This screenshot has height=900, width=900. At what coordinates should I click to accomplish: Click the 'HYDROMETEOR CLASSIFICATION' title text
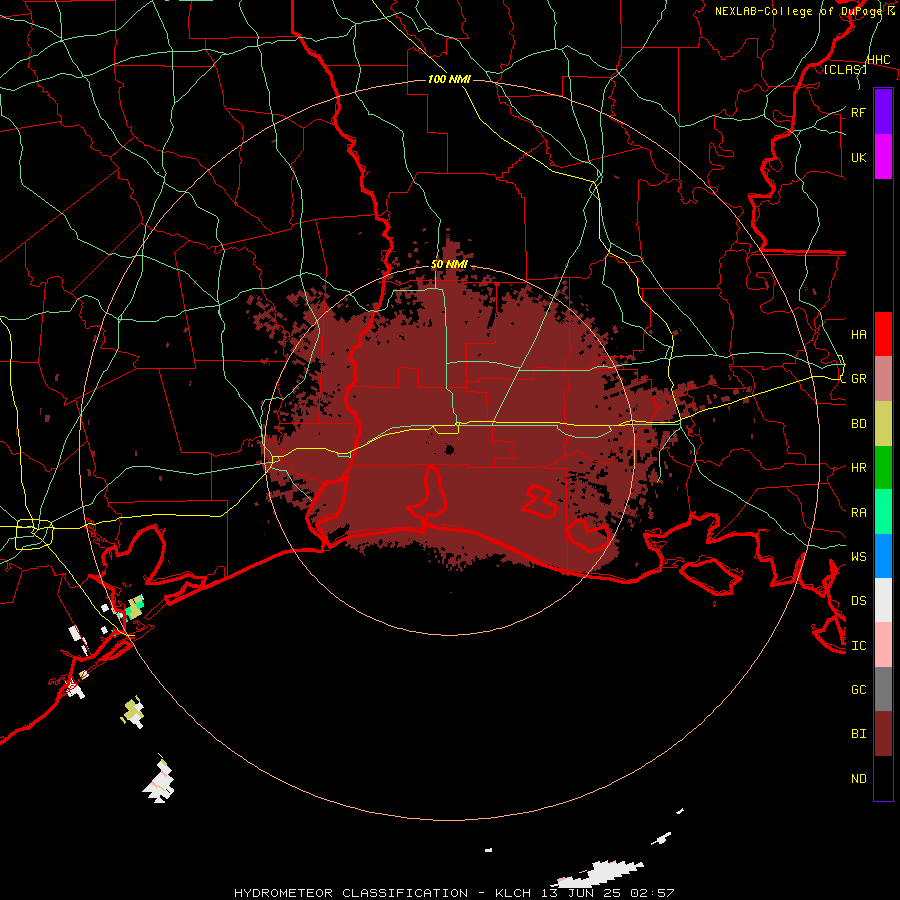click(351, 893)
